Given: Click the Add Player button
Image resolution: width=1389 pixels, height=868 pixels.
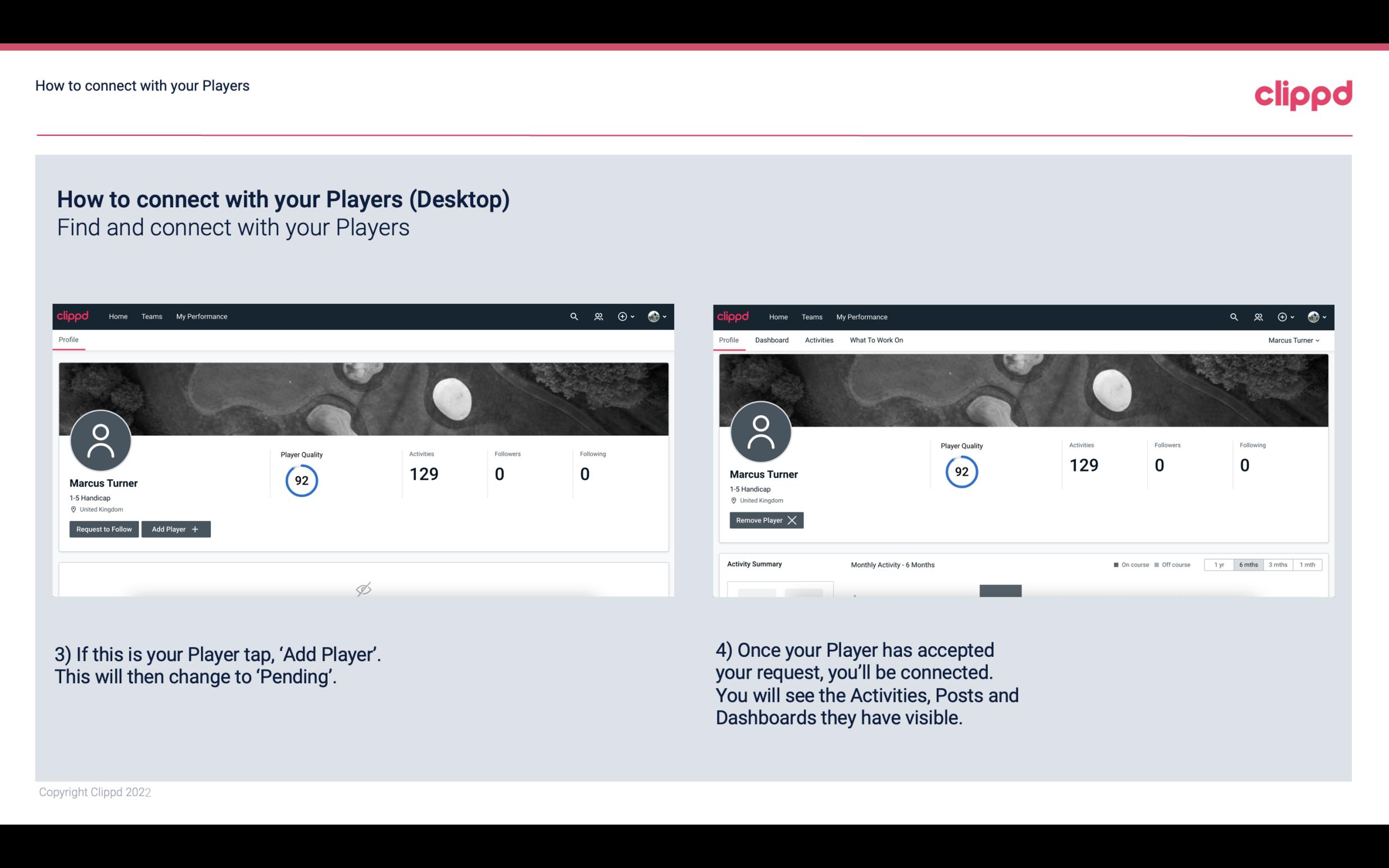Looking at the screenshot, I should 176,528.
